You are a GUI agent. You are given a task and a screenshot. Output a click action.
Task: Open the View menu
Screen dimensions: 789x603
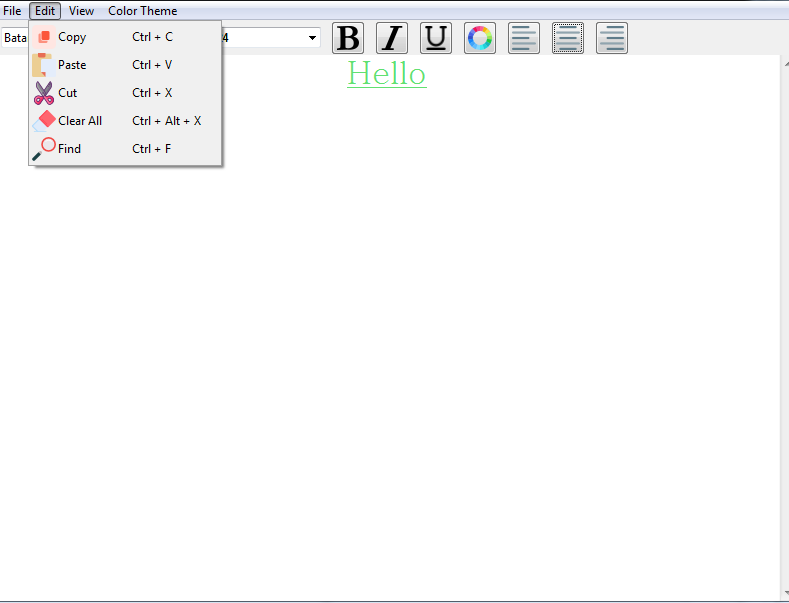point(82,11)
